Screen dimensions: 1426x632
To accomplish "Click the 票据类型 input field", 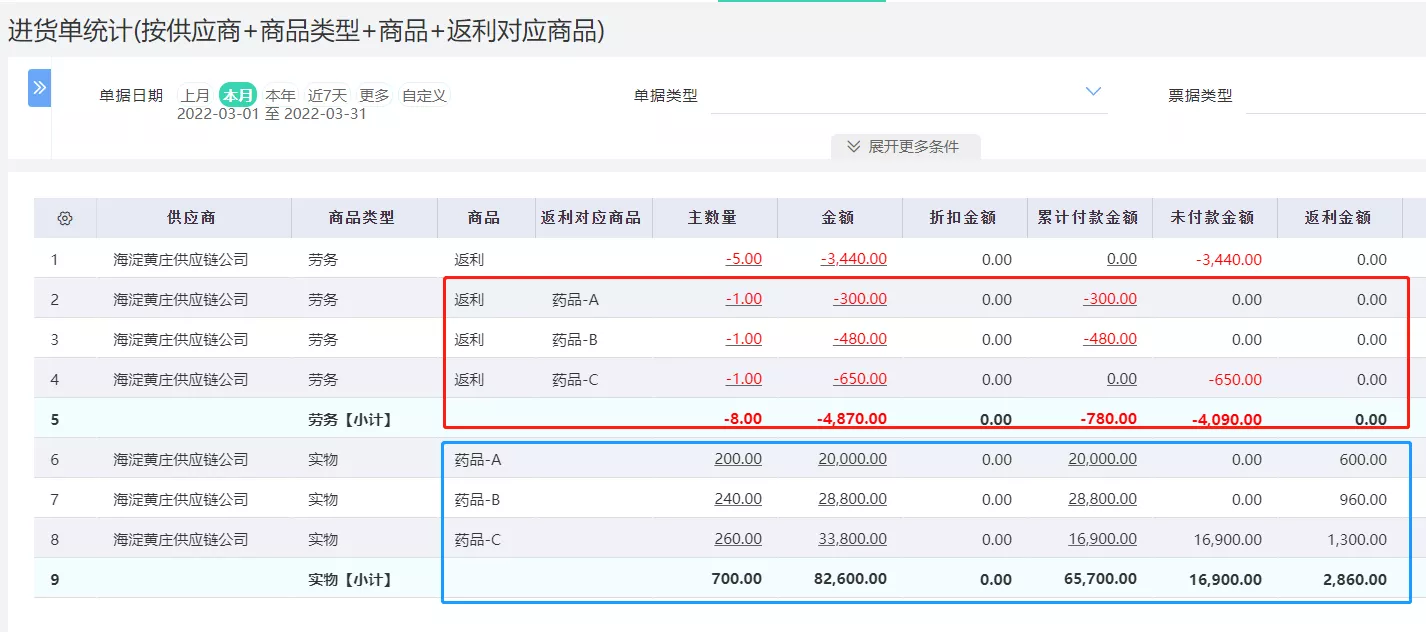I will (1334, 96).
